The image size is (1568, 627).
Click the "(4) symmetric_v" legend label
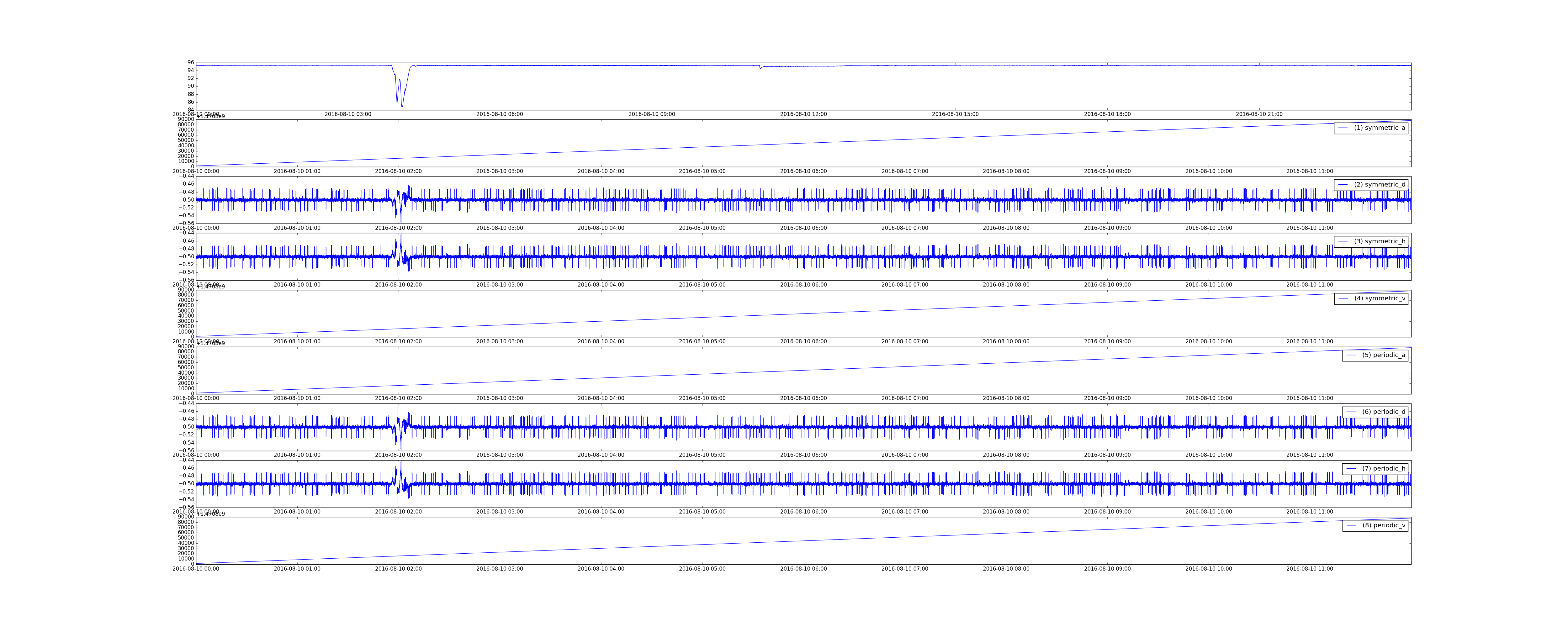1379,298
